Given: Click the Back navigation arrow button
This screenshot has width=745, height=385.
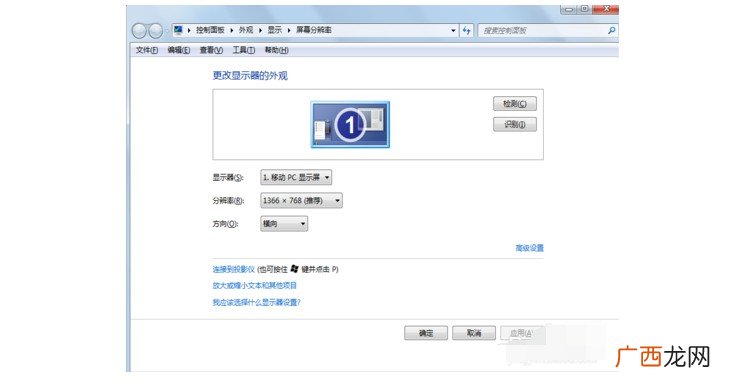Looking at the screenshot, I should point(139,31).
